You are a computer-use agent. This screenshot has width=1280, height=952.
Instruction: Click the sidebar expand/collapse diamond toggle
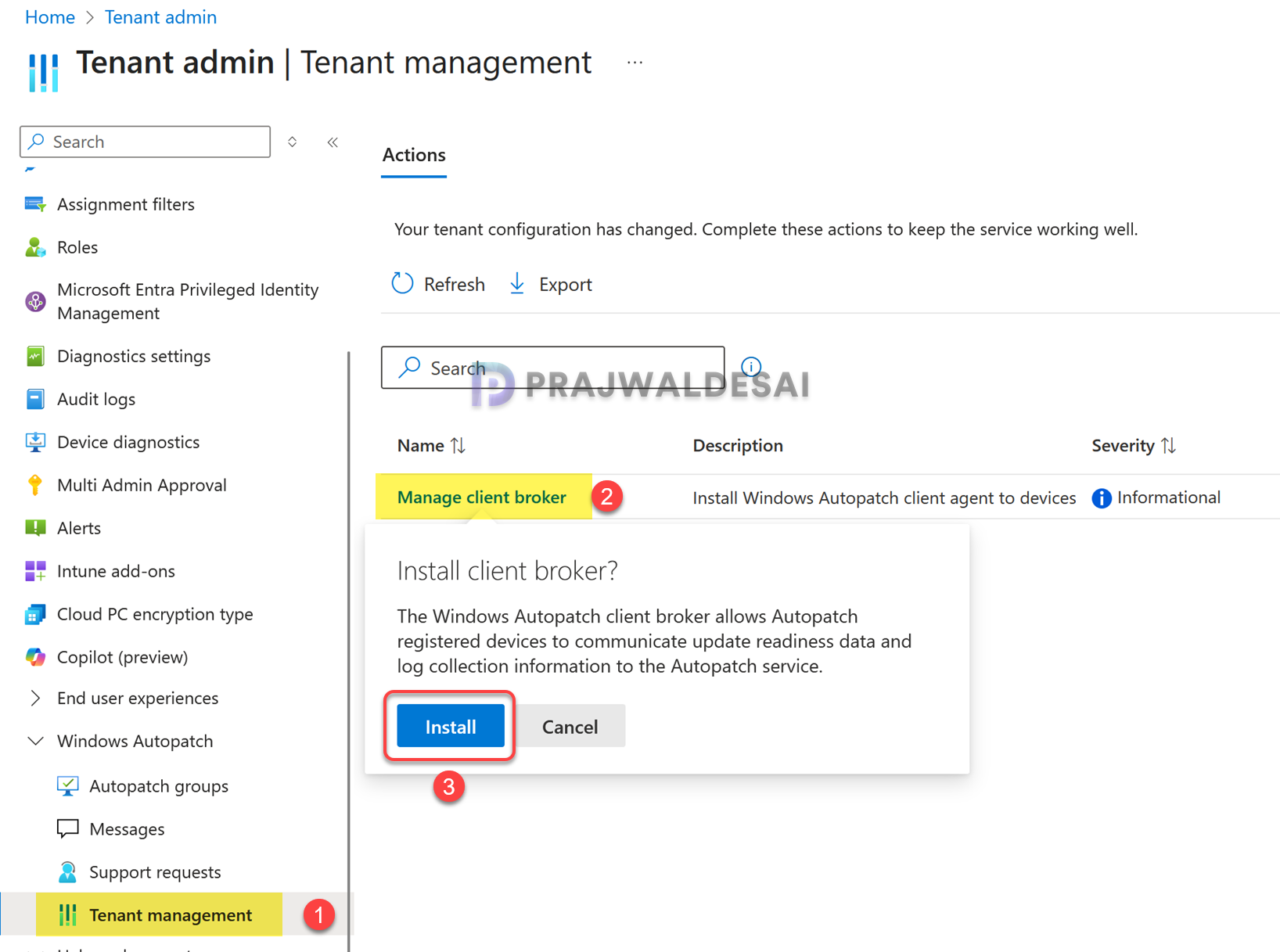292,142
